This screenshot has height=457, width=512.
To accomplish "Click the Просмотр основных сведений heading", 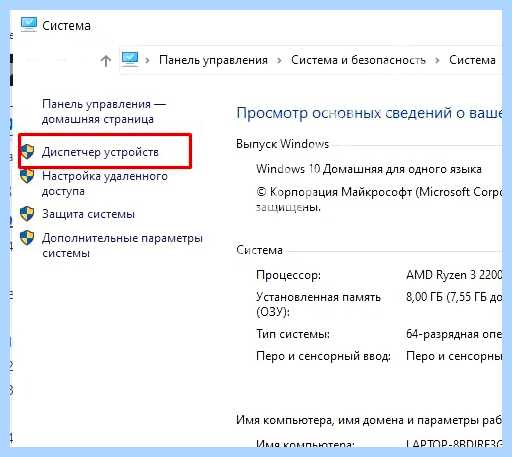I will (x=369, y=113).
